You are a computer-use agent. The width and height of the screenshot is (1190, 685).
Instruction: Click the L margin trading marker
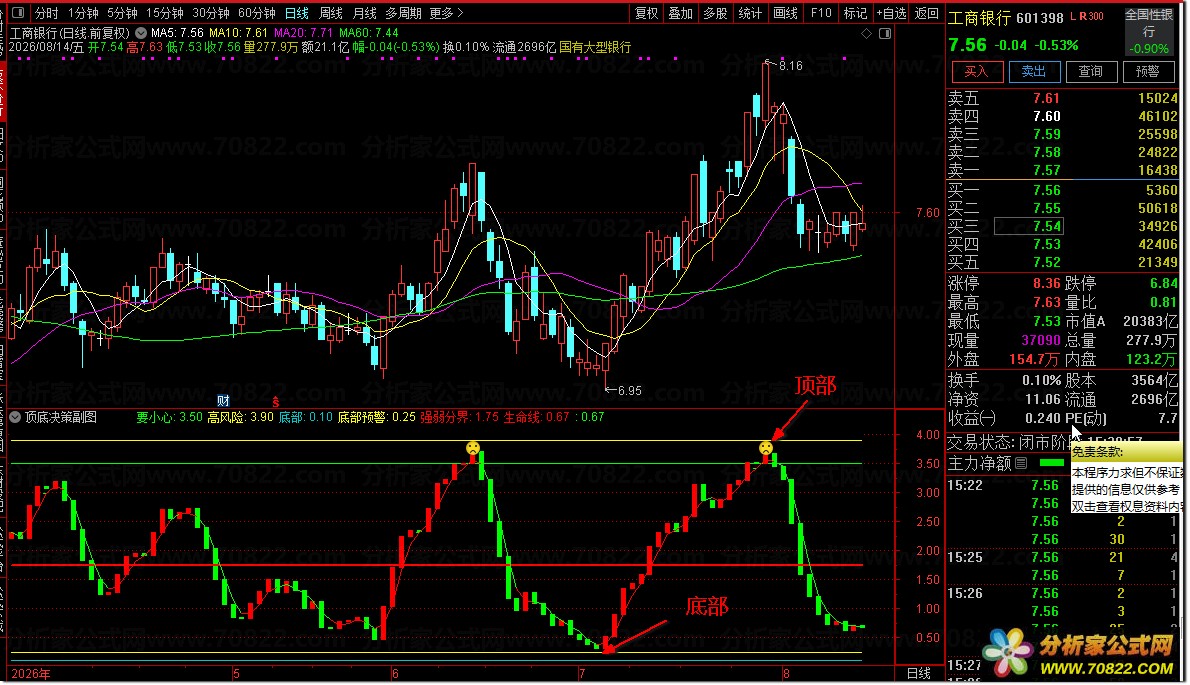pyautogui.click(x=1073, y=17)
